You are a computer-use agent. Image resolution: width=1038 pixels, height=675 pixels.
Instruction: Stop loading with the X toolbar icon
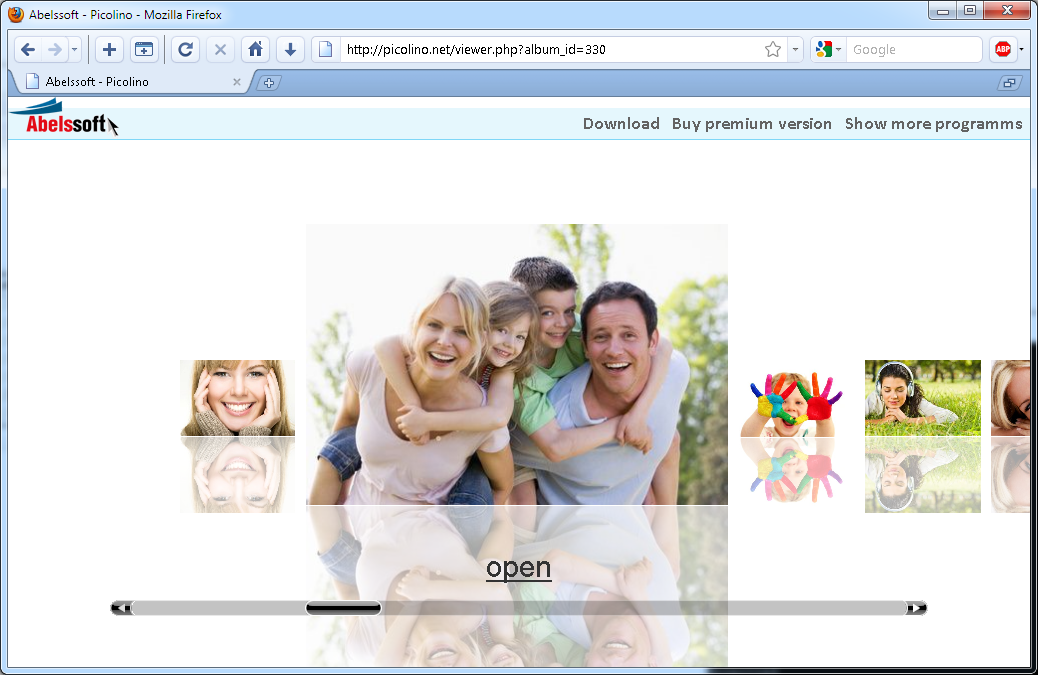click(220, 50)
